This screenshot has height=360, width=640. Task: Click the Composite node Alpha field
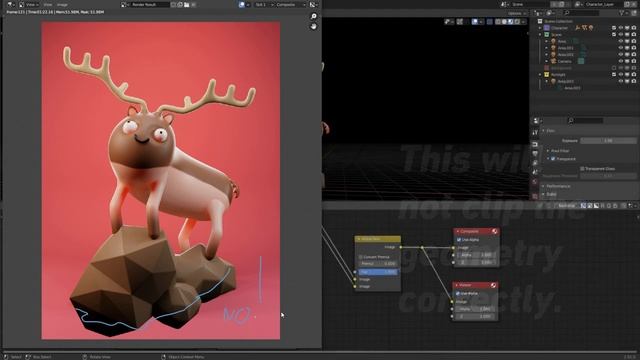(476, 255)
